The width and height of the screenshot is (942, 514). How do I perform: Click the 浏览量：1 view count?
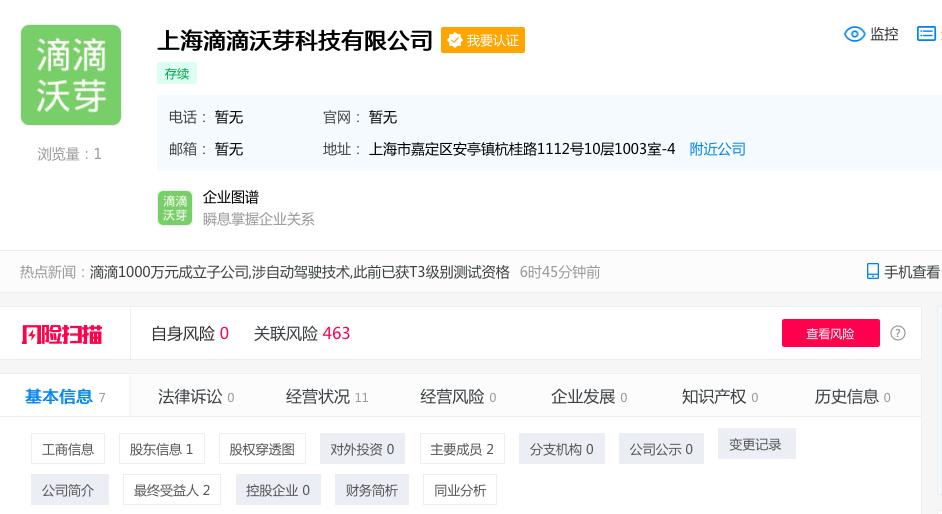pos(70,154)
